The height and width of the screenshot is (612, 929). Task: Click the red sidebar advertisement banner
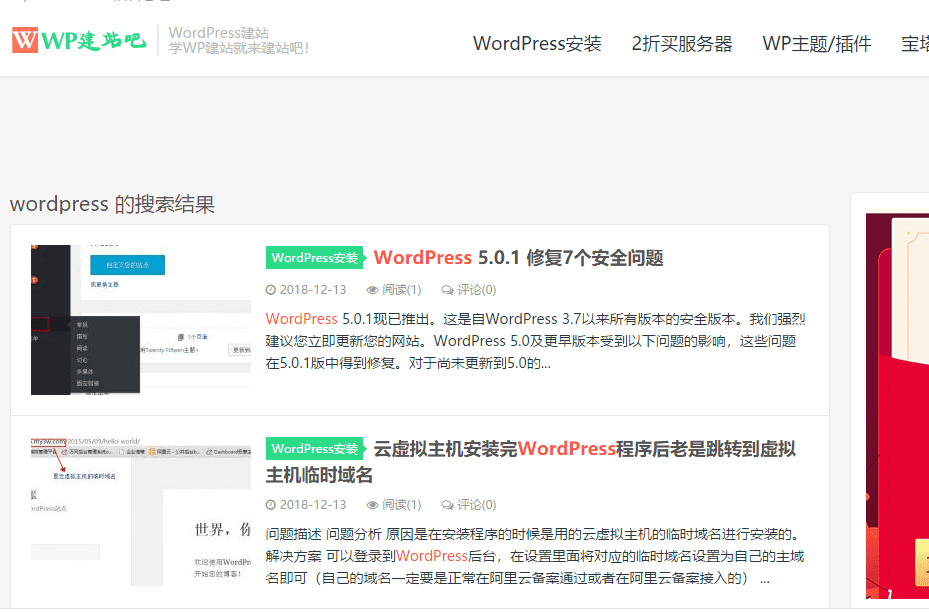[x=896, y=400]
